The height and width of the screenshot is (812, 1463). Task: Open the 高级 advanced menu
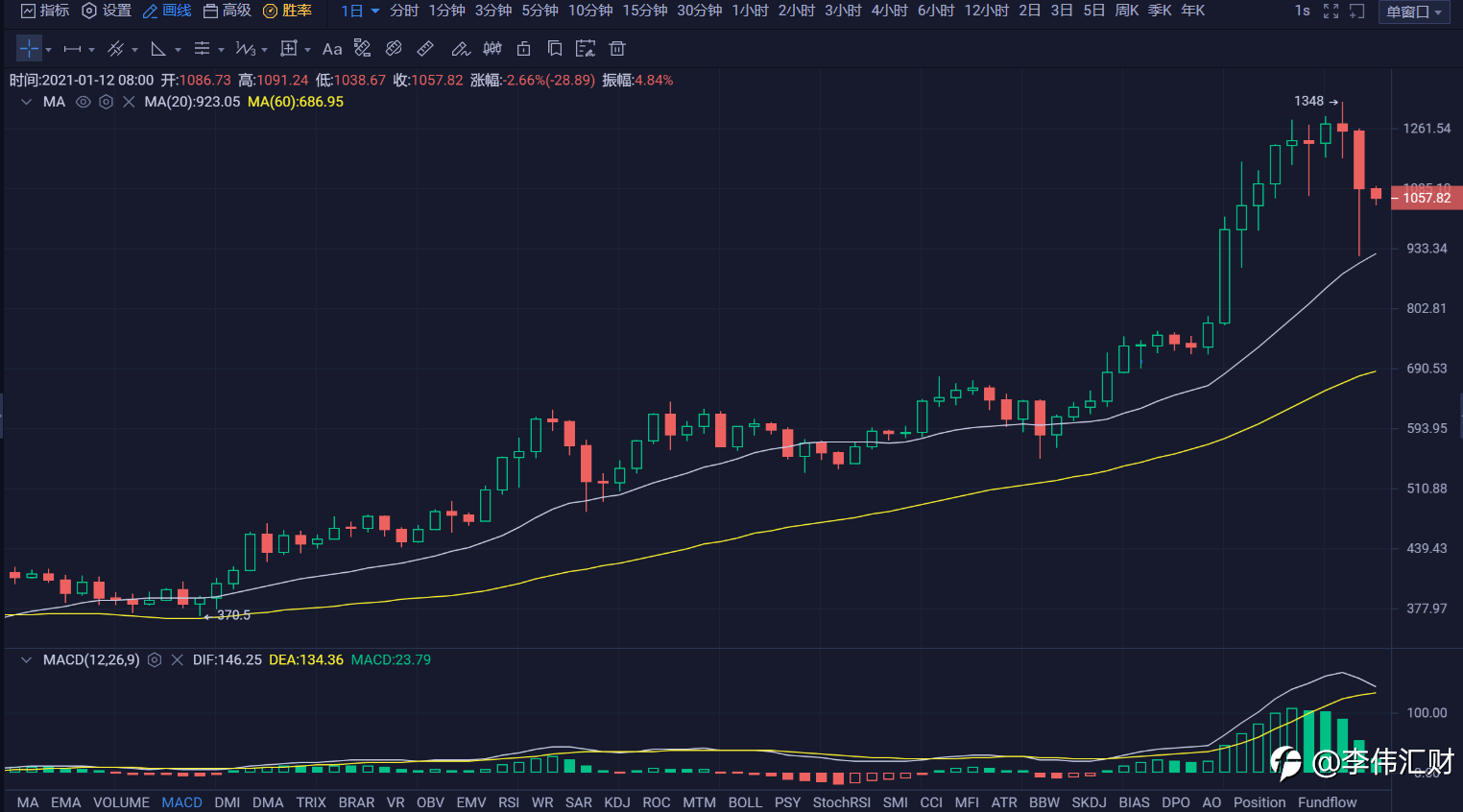(228, 11)
